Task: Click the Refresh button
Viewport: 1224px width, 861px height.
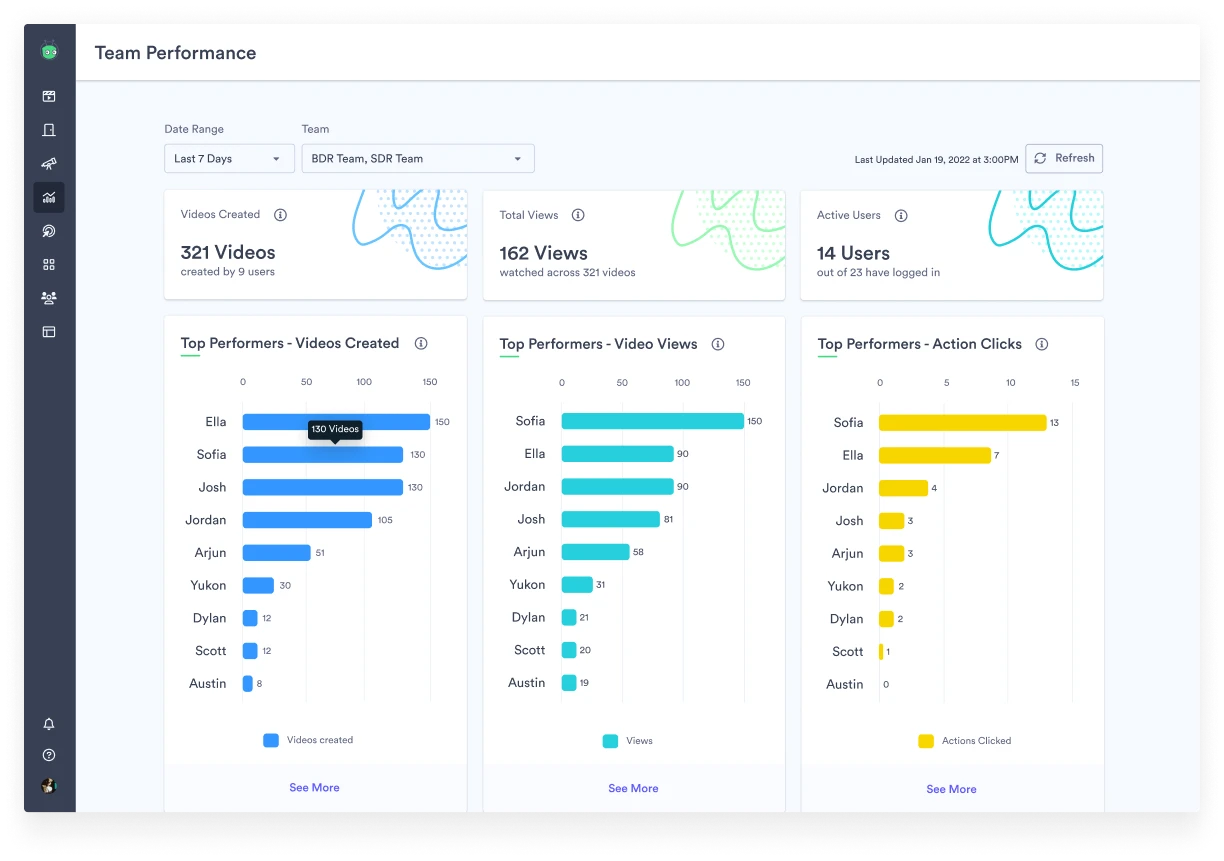Action: [x=1064, y=158]
